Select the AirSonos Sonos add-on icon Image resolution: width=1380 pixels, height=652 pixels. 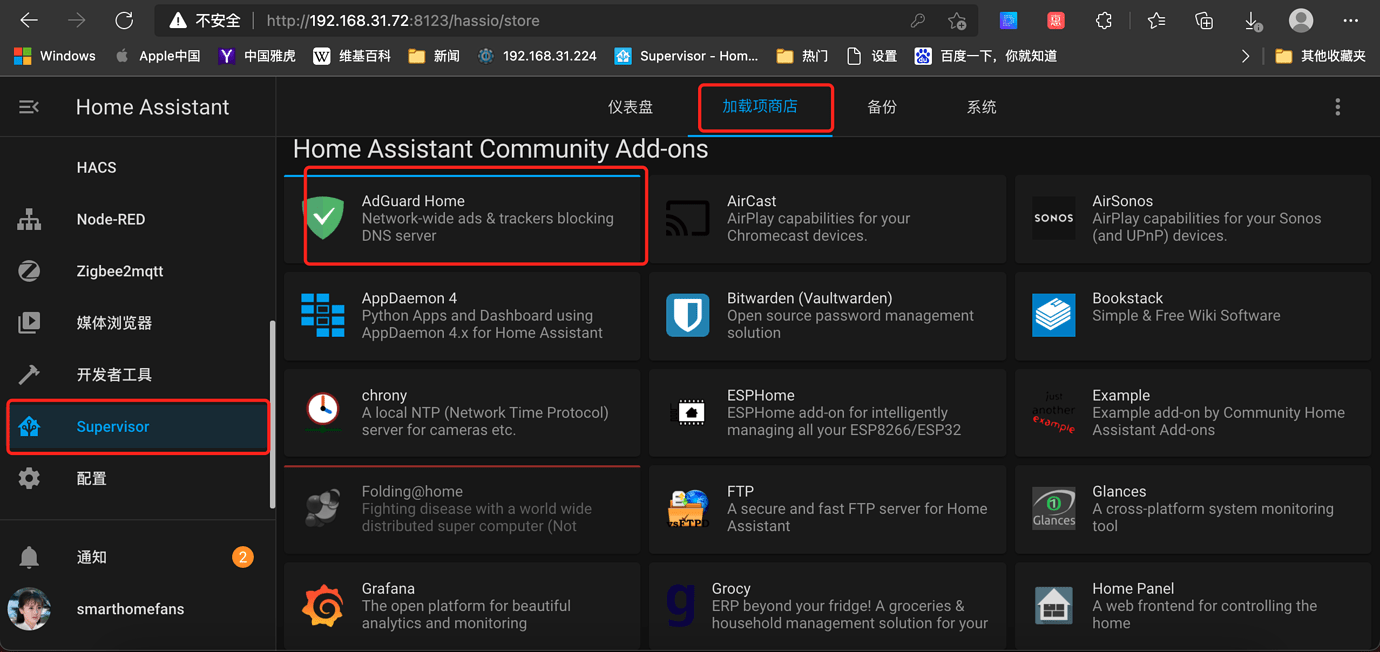coord(1053,218)
